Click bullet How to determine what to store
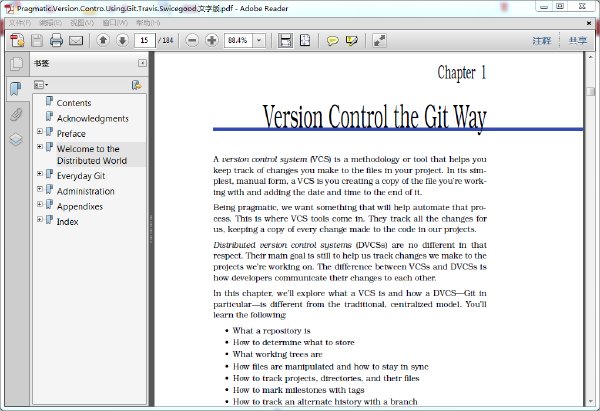600x411 pixels. pos(293,342)
